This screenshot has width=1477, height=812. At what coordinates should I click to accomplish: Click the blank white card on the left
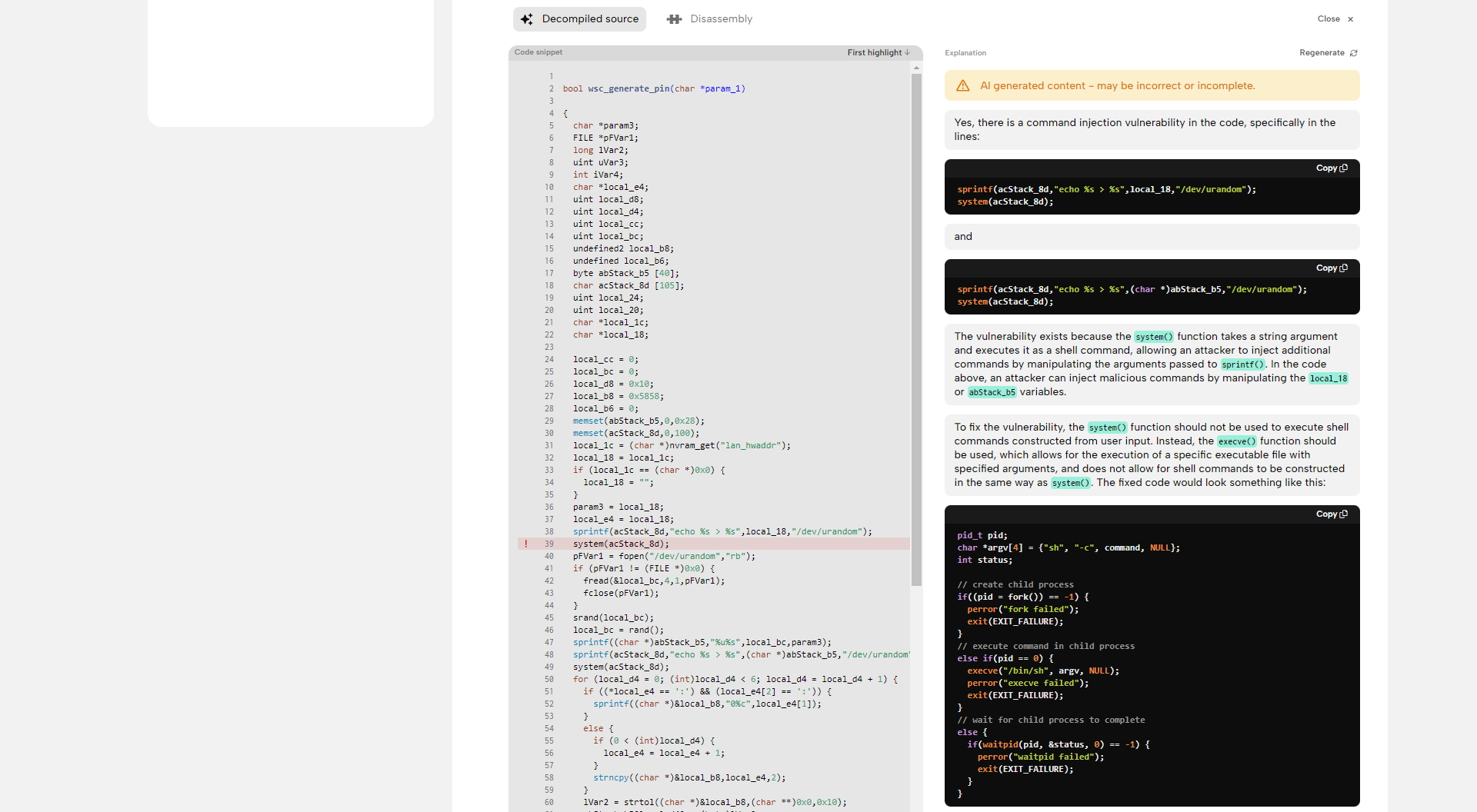[x=290, y=63]
